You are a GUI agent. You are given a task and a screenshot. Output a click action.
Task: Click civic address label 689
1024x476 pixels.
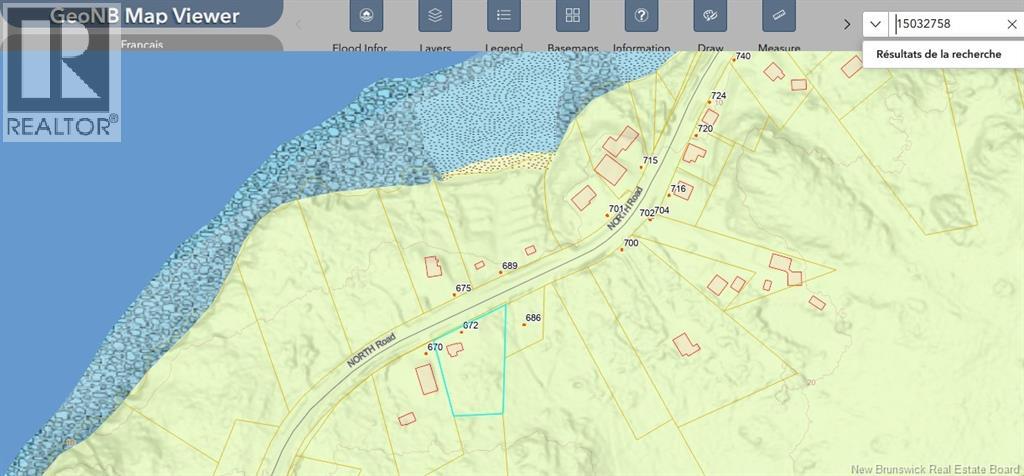510,266
